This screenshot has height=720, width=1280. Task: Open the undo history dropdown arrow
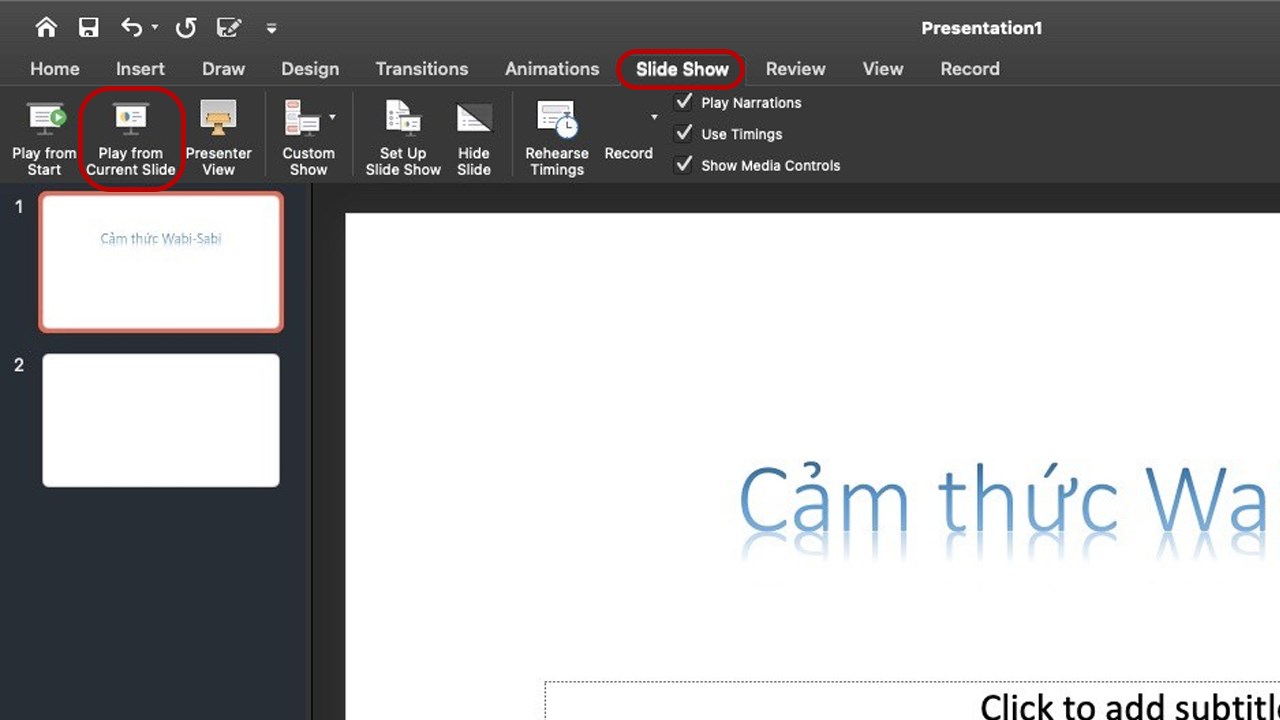point(155,28)
